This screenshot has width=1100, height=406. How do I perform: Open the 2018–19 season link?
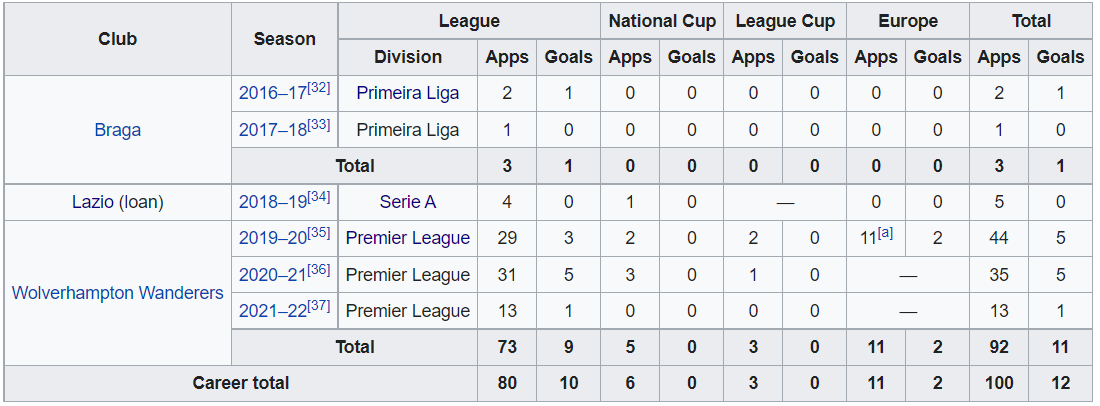click(273, 201)
